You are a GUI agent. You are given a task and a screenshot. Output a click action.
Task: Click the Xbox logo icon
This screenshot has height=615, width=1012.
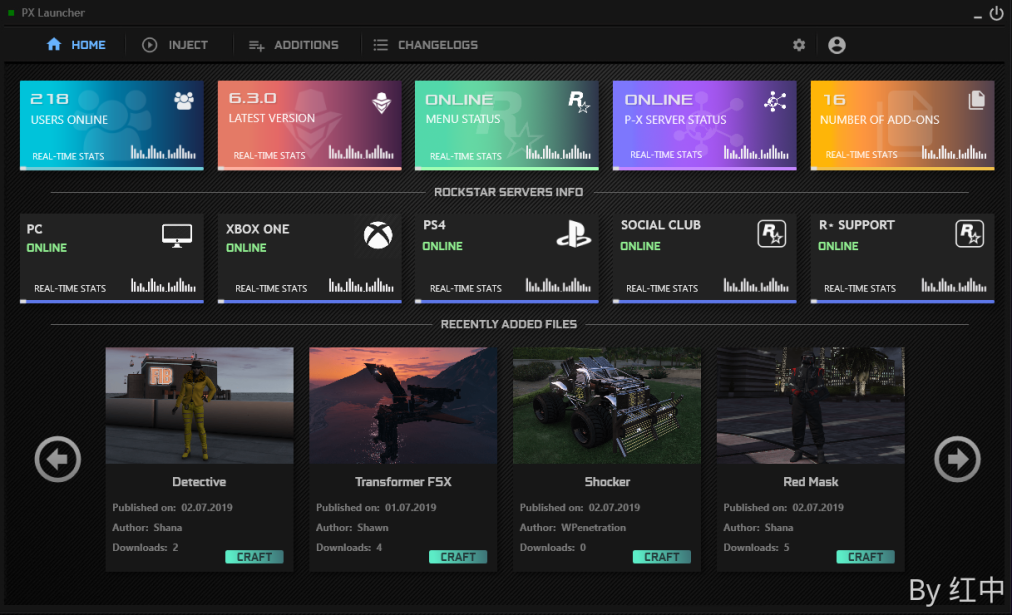coord(378,236)
